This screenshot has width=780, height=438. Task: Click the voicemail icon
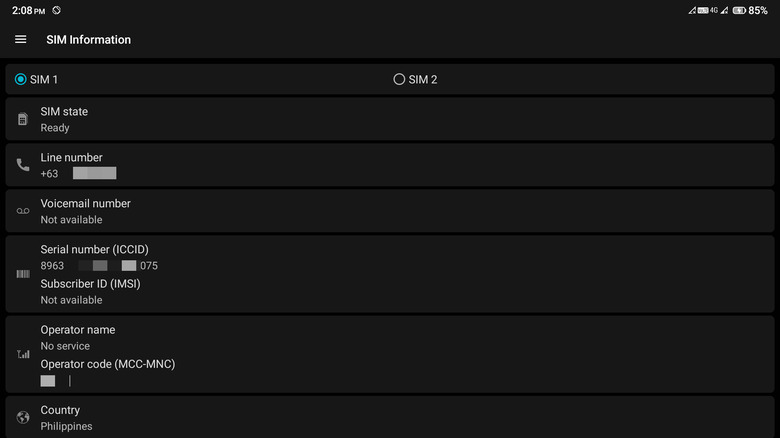click(x=22, y=211)
